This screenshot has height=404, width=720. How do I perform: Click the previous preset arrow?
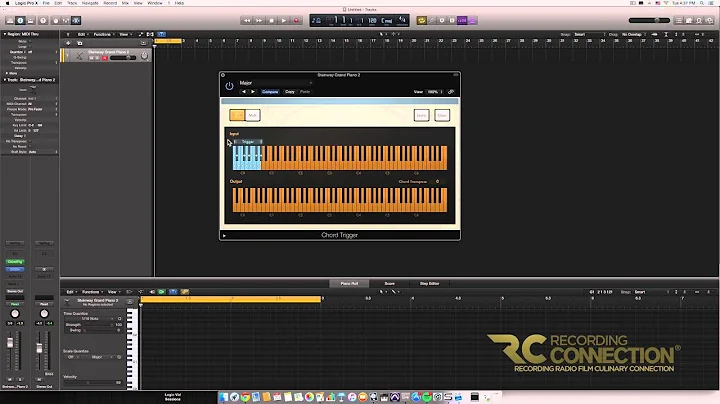tap(244, 92)
